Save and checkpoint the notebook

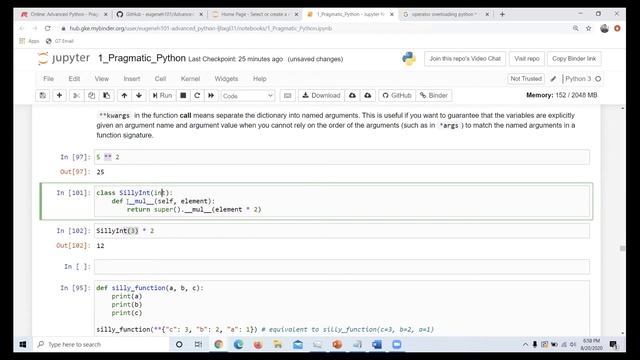[x=42, y=96]
